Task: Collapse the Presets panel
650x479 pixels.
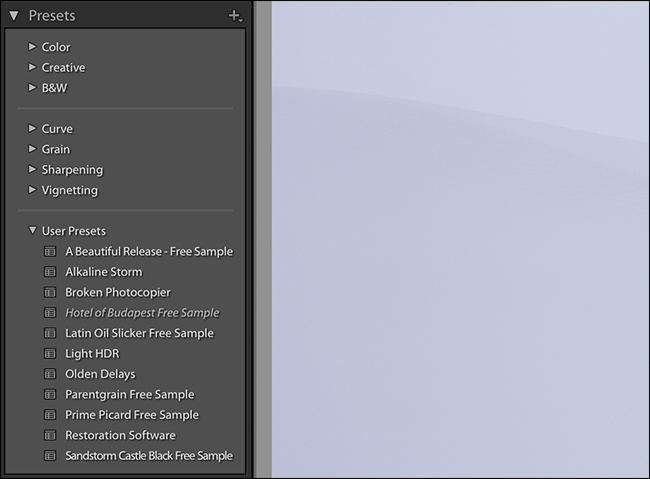Action: (x=14, y=15)
